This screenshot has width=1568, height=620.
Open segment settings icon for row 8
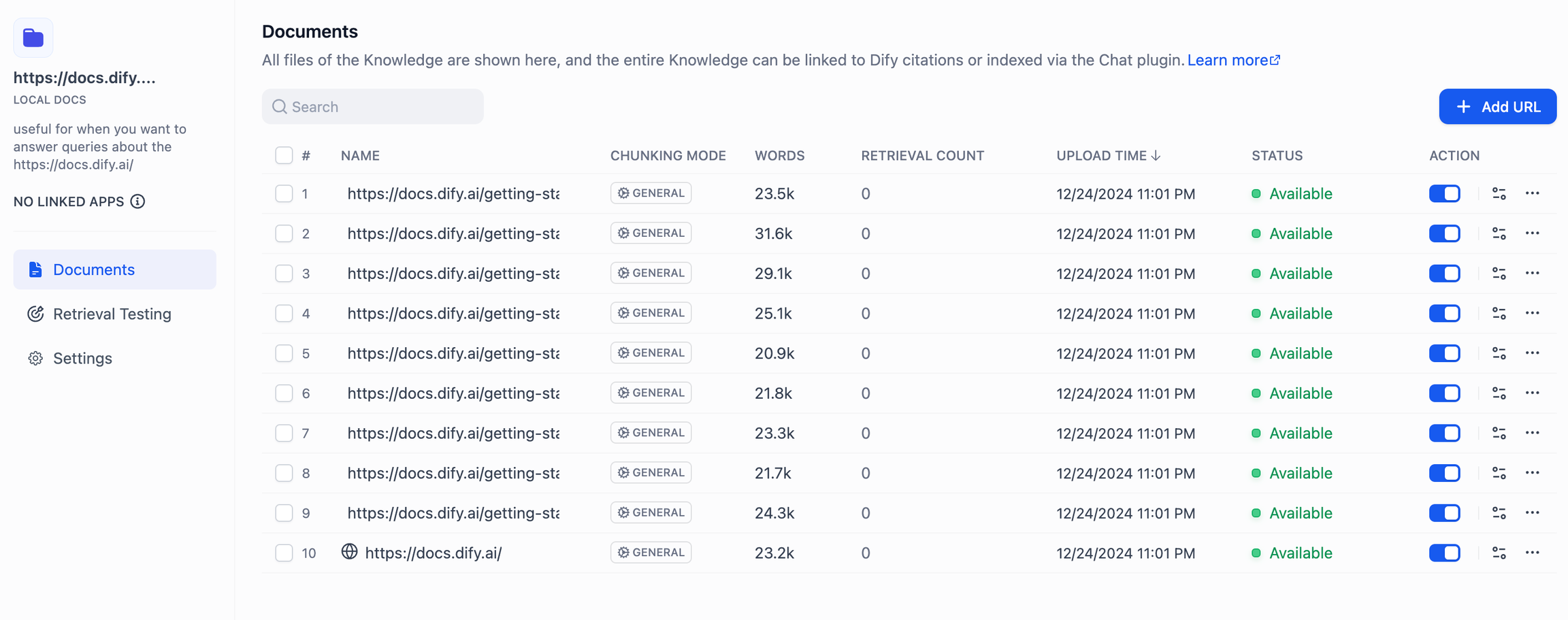point(1499,473)
